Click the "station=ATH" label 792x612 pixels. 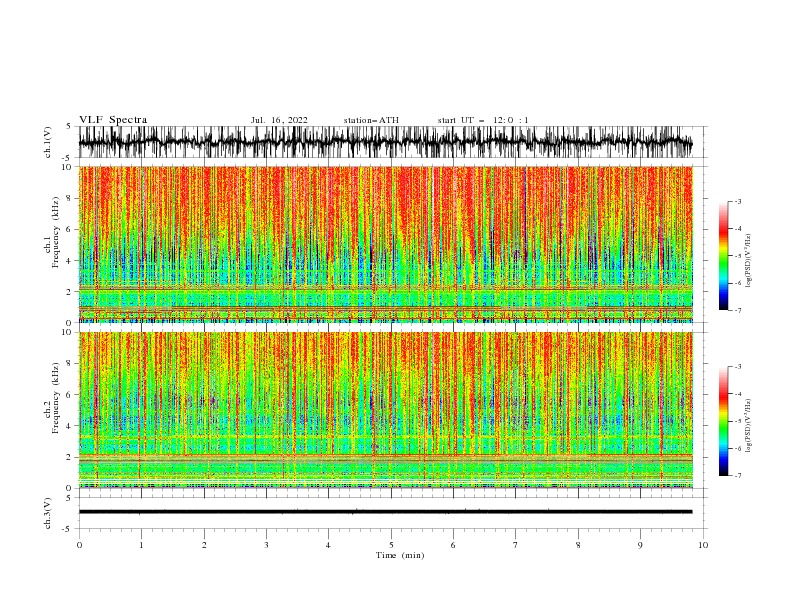[x=371, y=120]
